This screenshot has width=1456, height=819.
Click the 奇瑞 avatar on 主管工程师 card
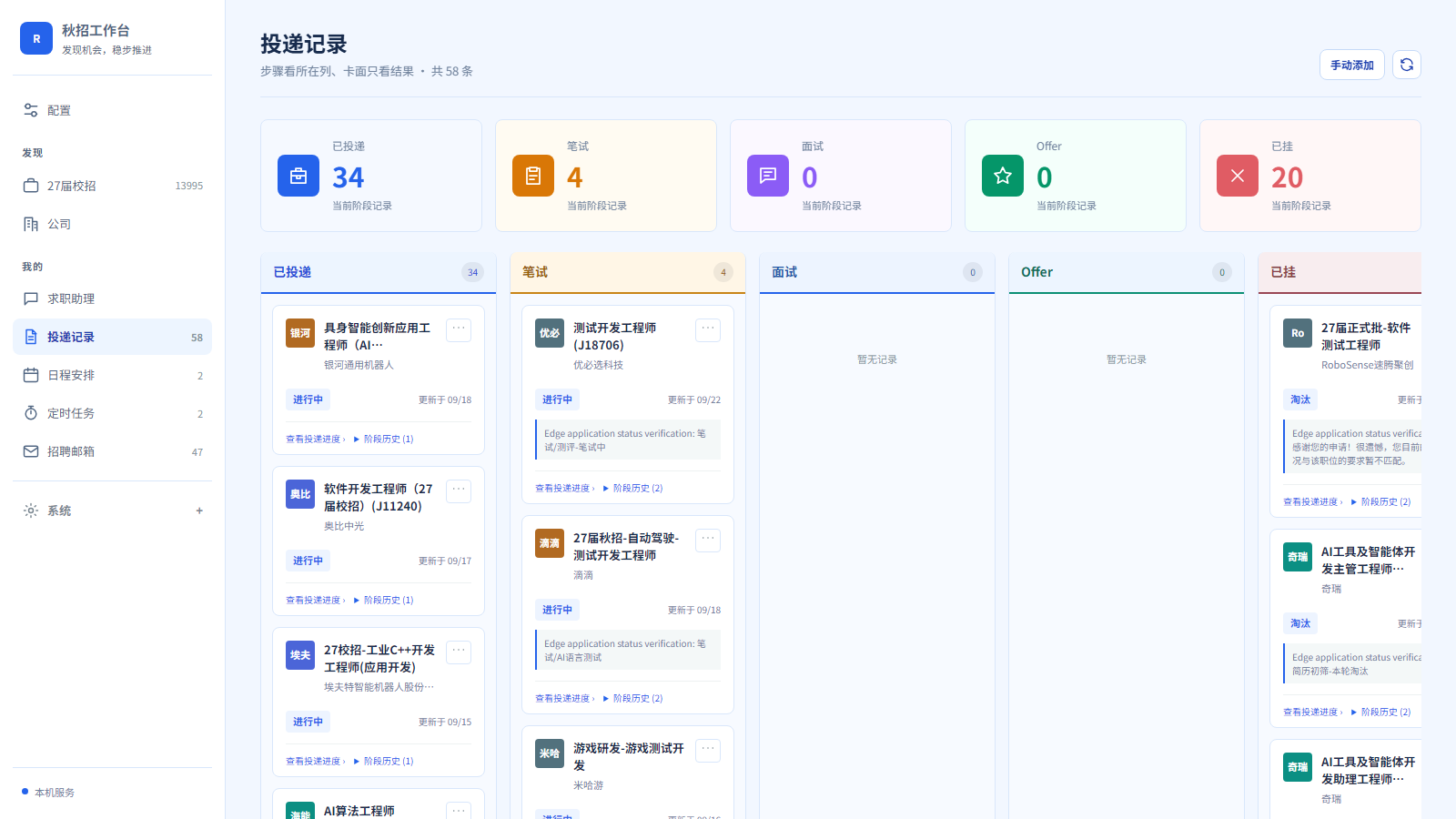[x=1298, y=557]
